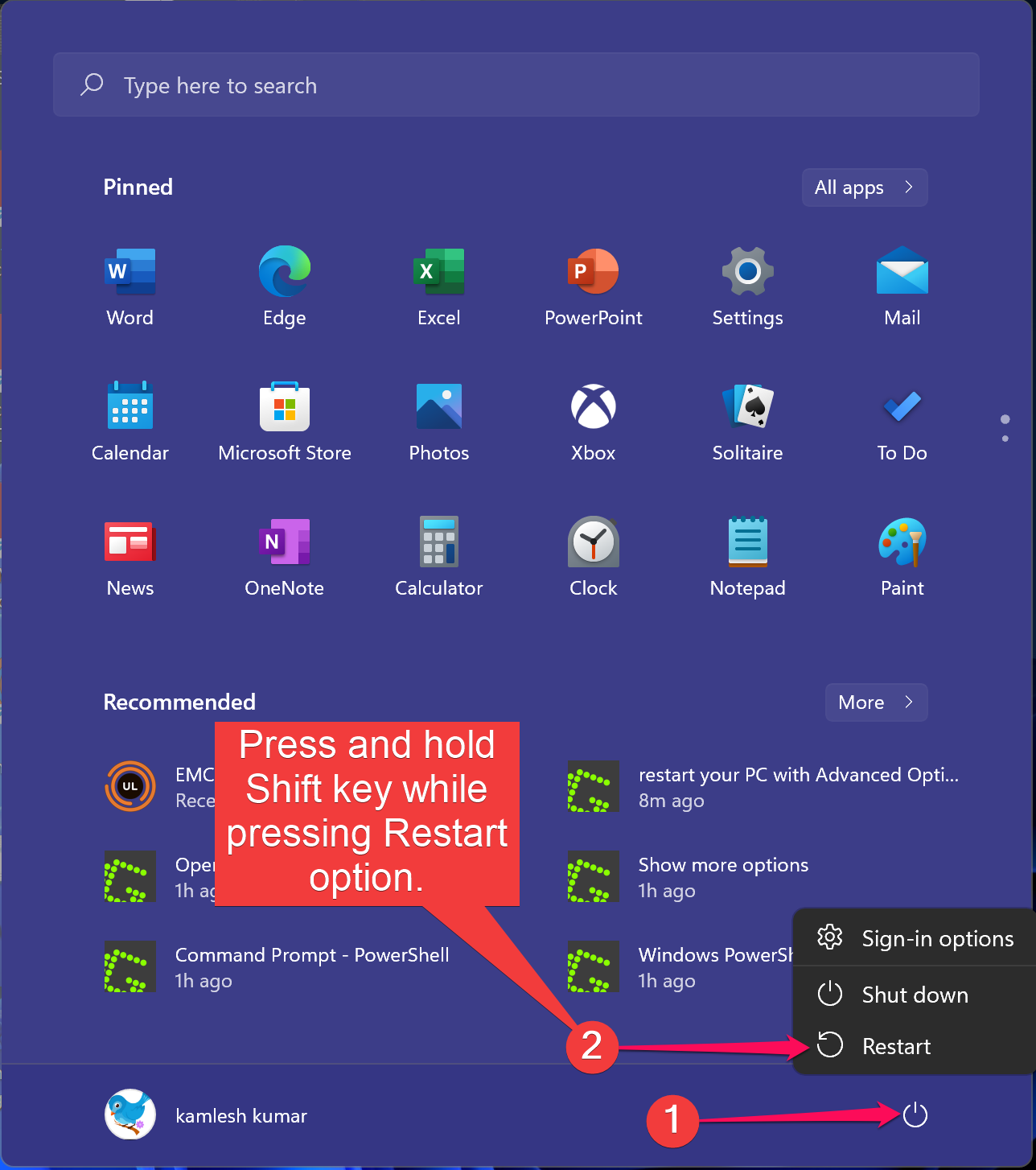Click the user avatar picture
The height and width of the screenshot is (1170, 1036).
(130, 1115)
